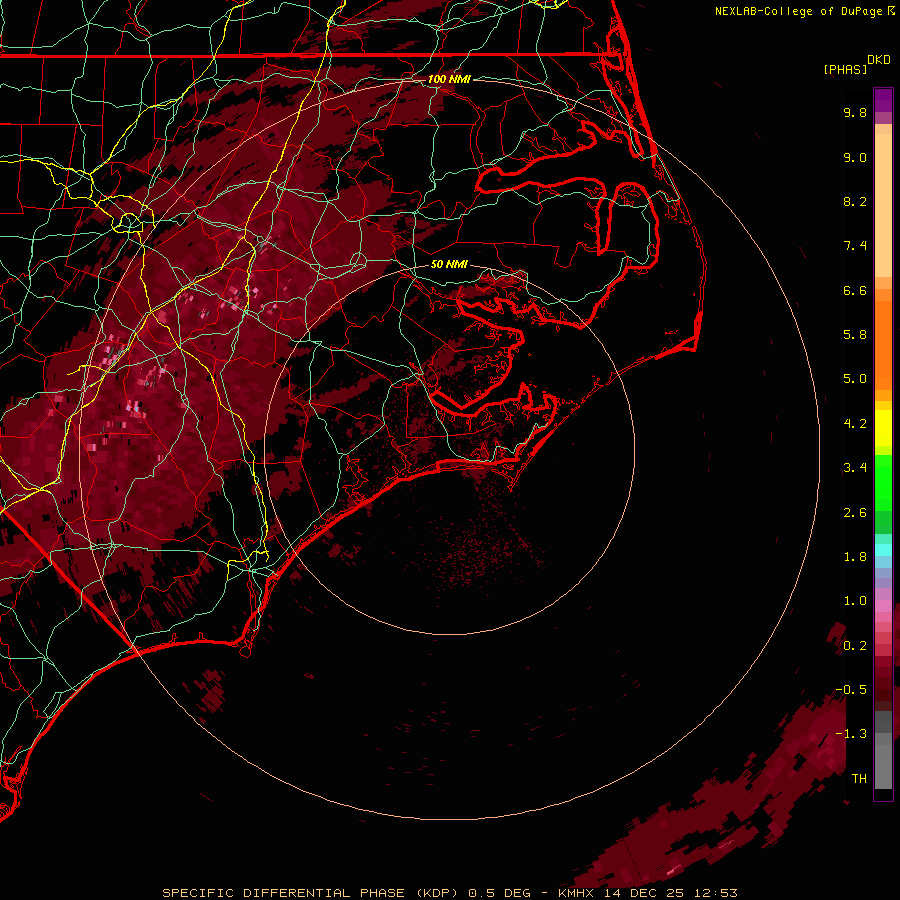
Task: Pick the bright yellow segment beside 4.2
Action: 883,428
